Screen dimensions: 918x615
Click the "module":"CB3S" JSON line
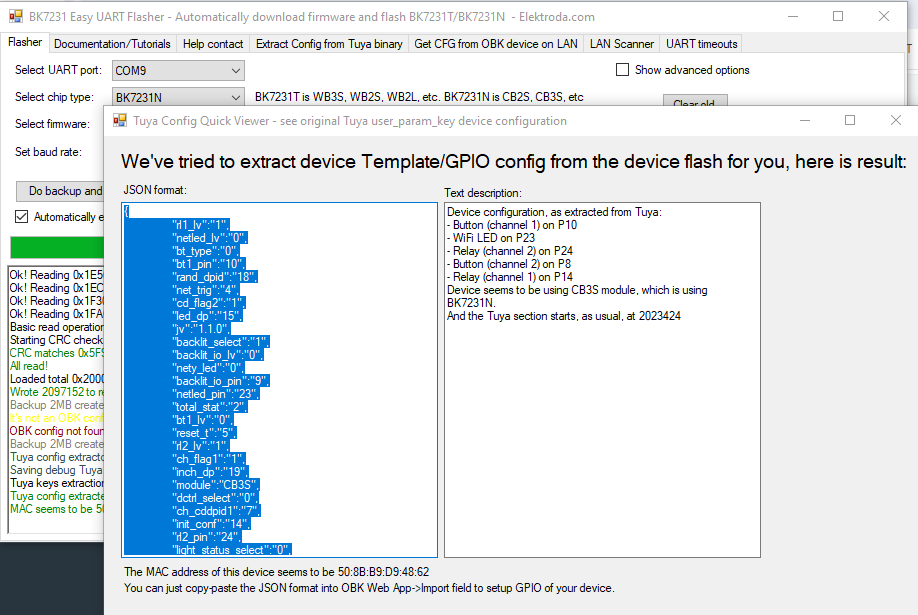[215, 485]
